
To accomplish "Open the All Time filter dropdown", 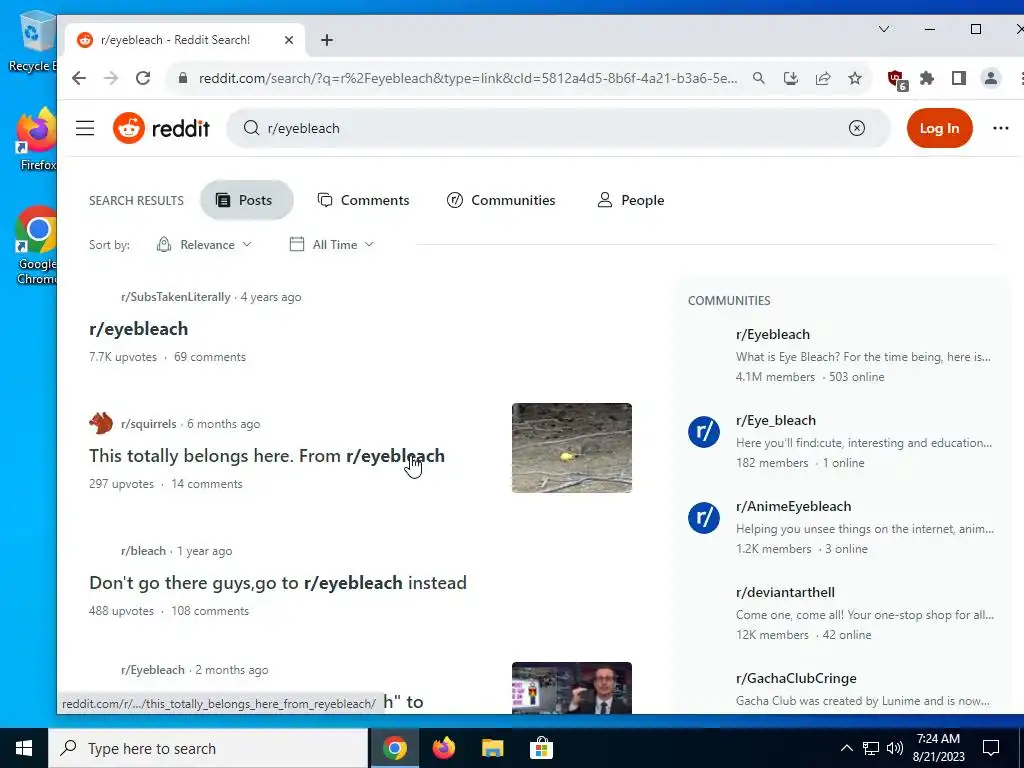I will pyautogui.click(x=332, y=244).
